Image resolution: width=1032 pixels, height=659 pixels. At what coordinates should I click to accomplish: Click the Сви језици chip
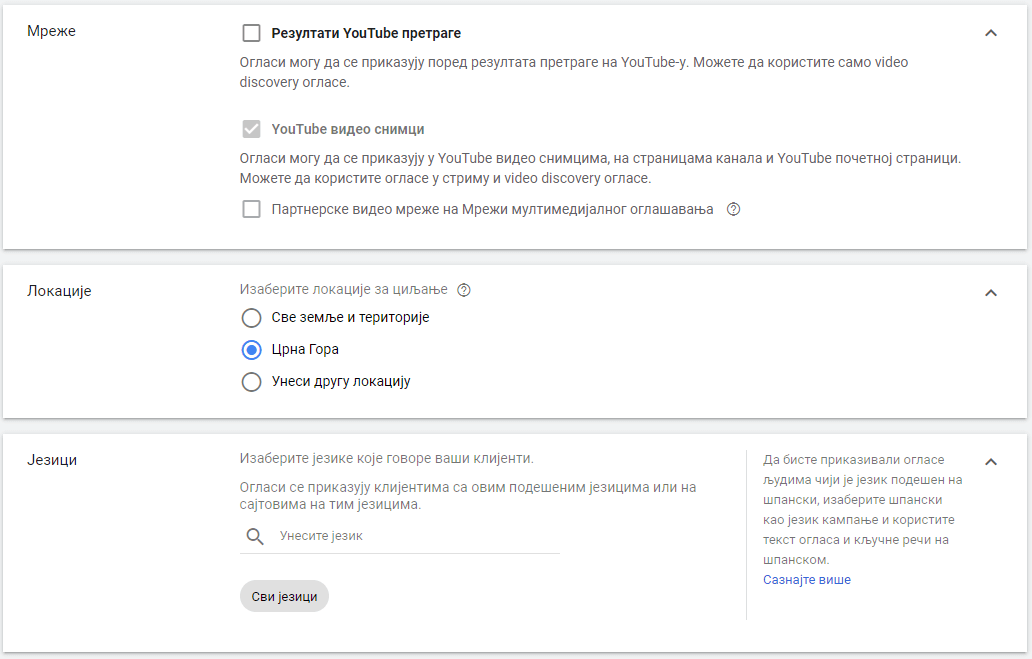pyautogui.click(x=284, y=596)
